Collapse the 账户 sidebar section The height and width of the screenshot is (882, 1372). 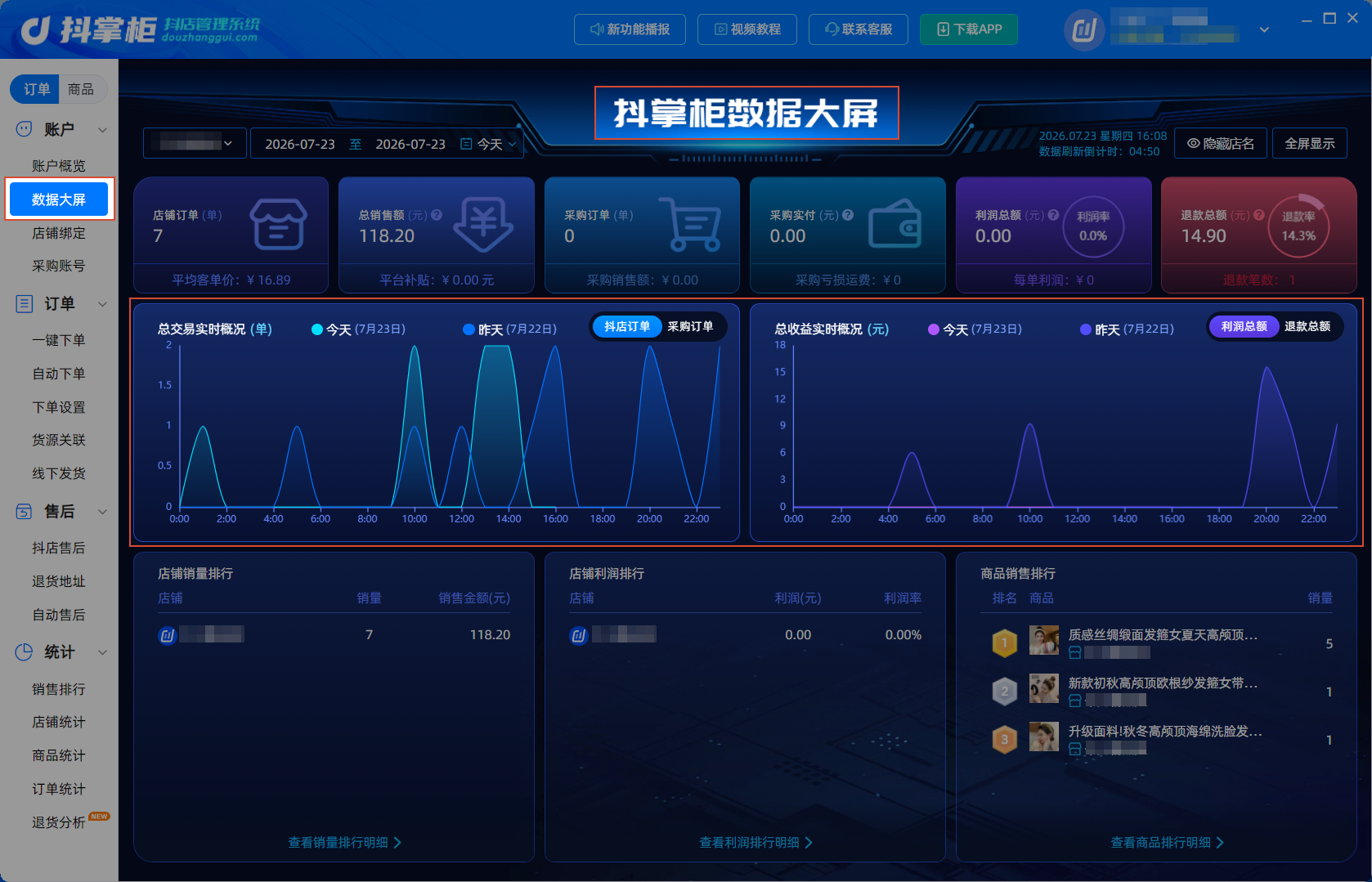(x=102, y=129)
